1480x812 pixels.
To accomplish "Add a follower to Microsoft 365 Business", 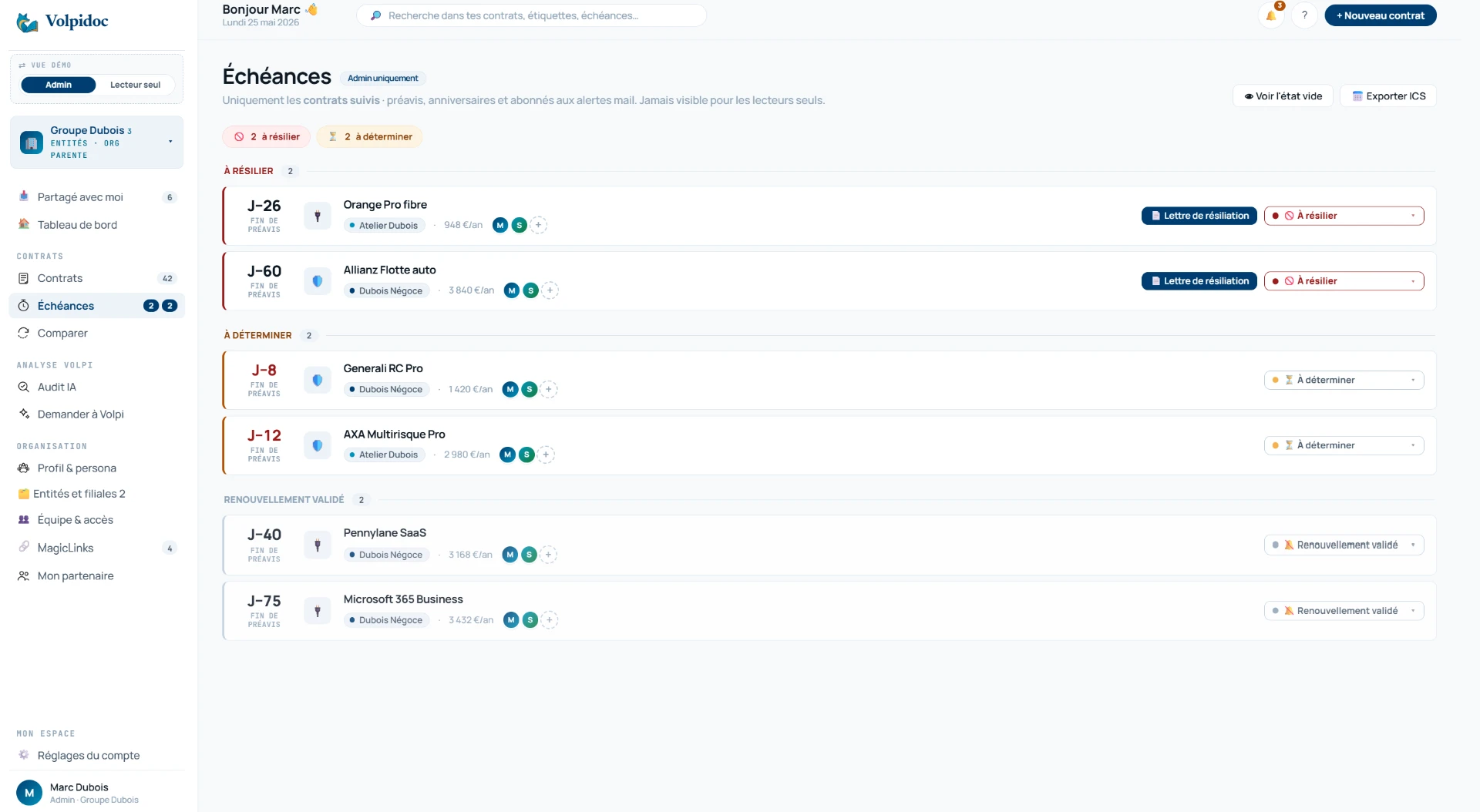I will (550, 620).
